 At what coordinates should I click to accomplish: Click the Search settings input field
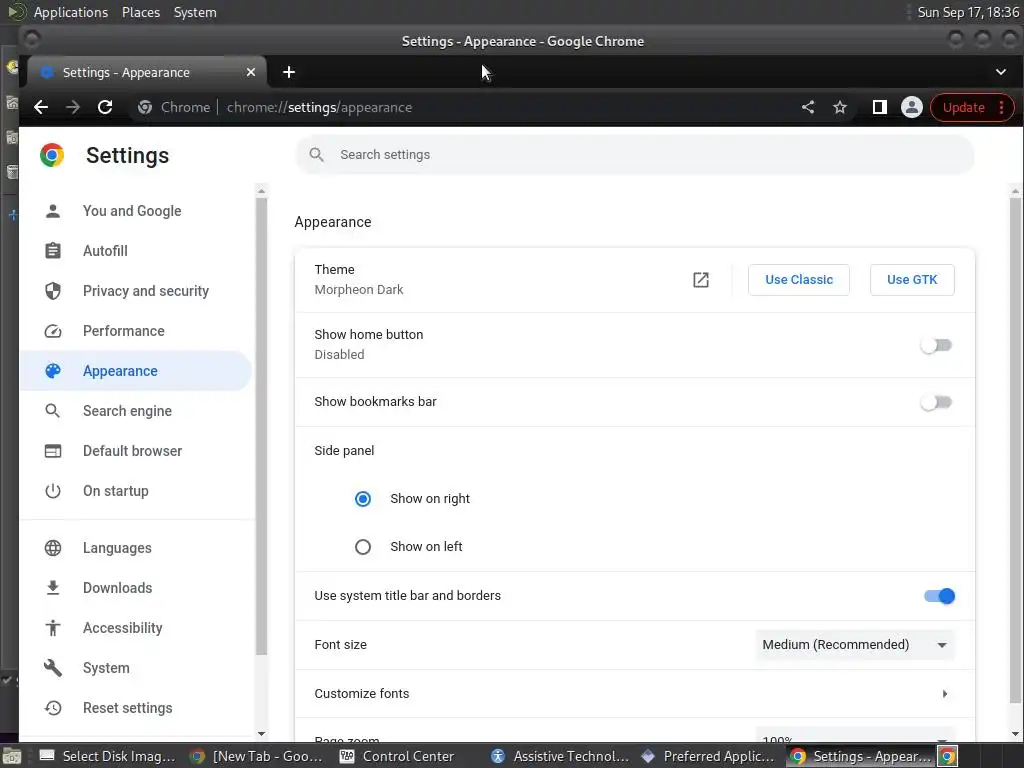[635, 155]
